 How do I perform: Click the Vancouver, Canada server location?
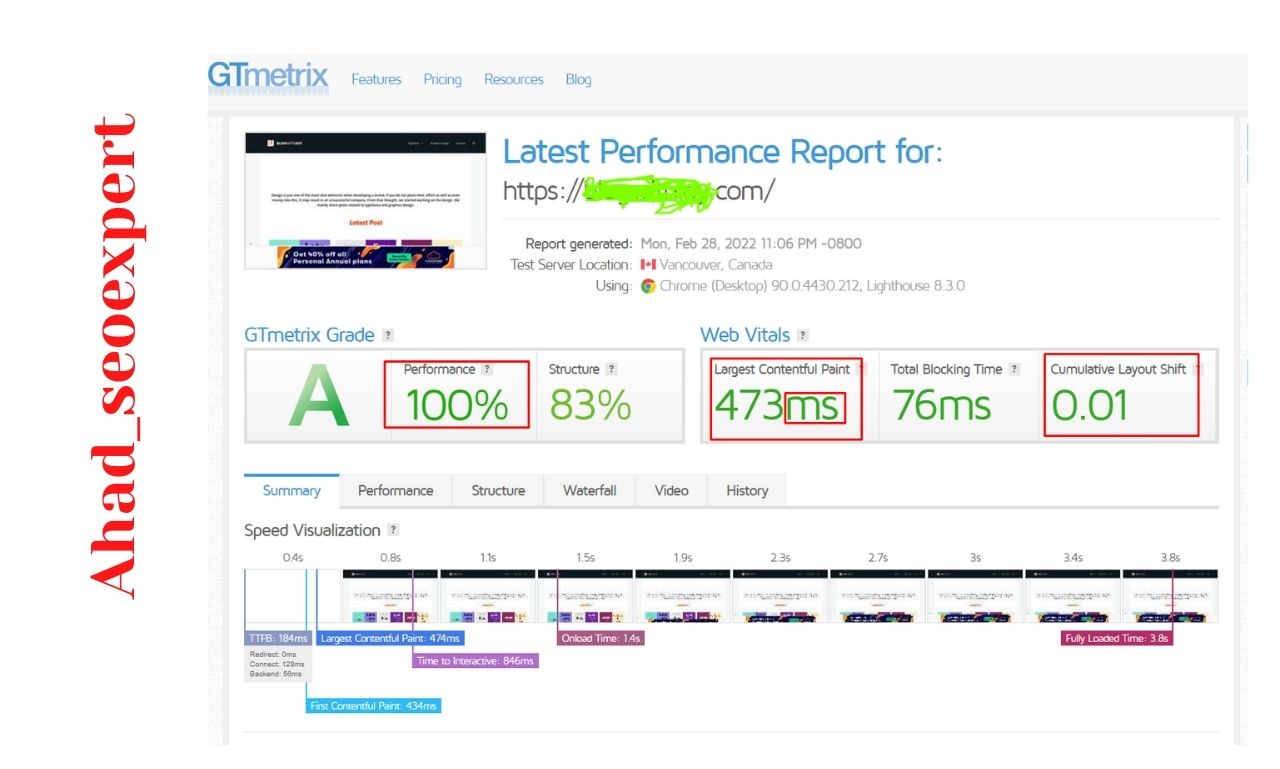coord(716,265)
